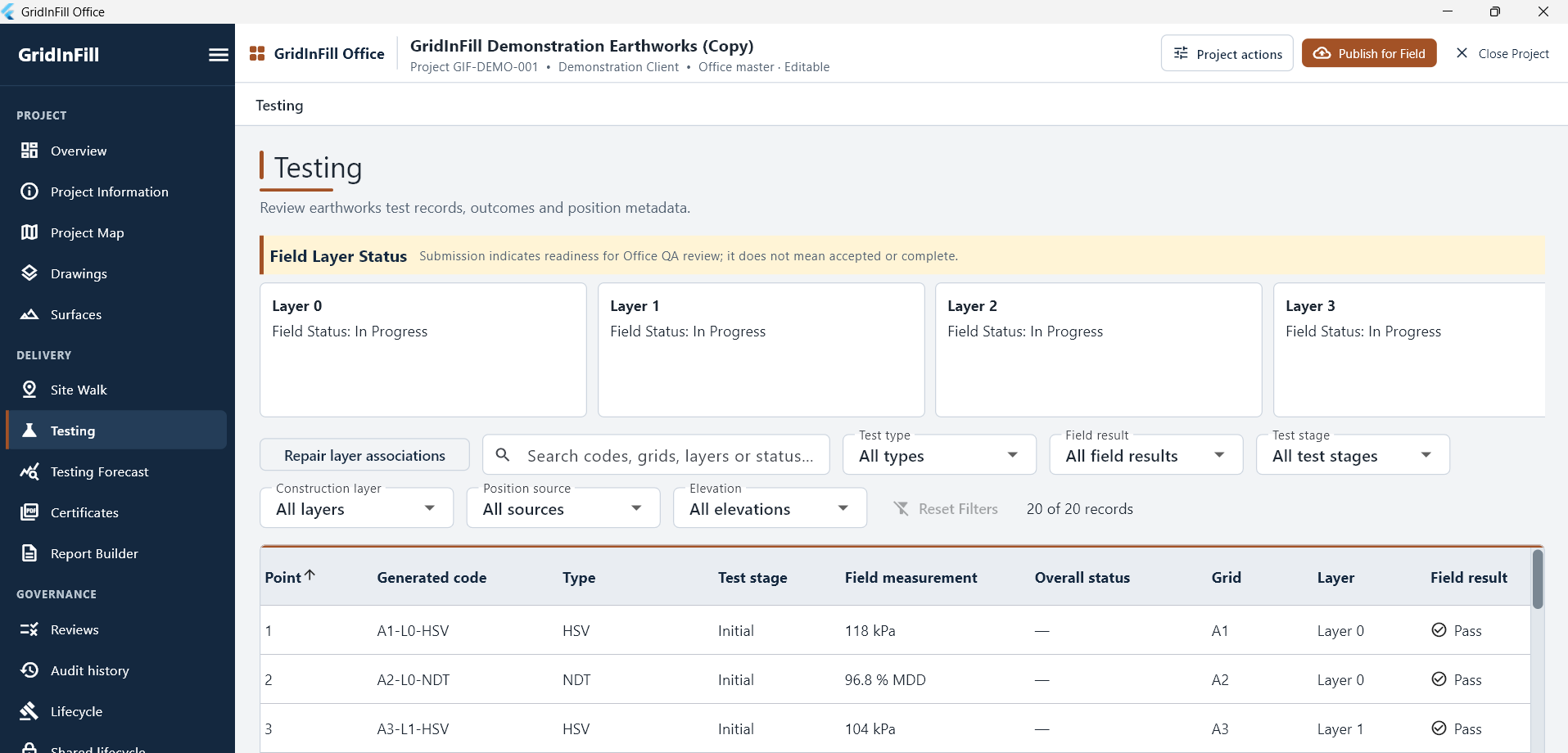This screenshot has width=1568, height=753.
Task: Click the Testing Forecast chart icon
Action: 29,471
